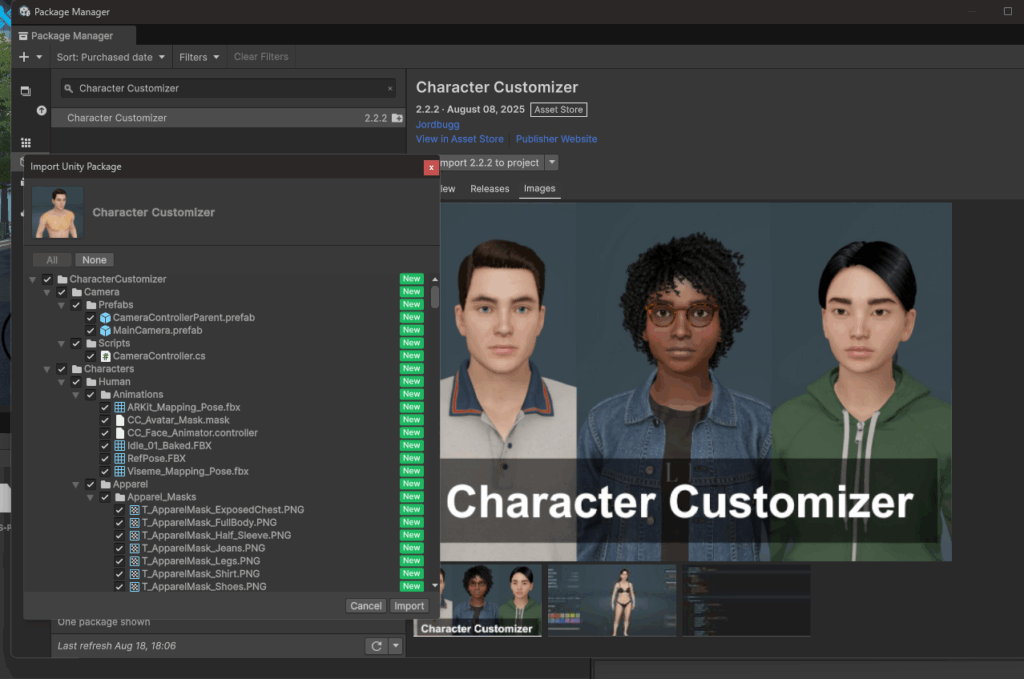Viewport: 1024px width, 679px height.
Task: Uncheck the Camera folder checkbox
Action: pyautogui.click(x=61, y=292)
